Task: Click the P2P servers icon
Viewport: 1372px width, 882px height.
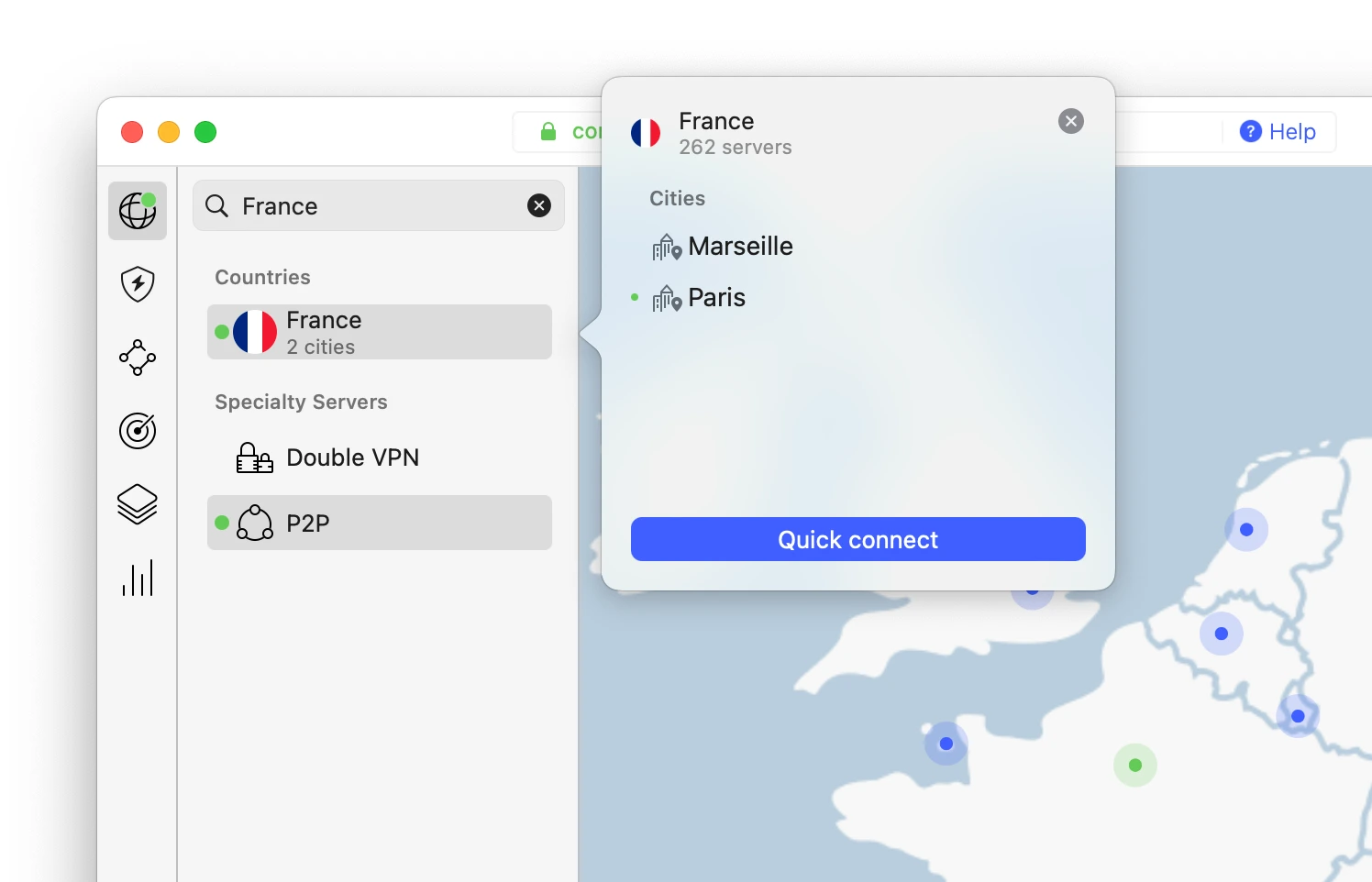Action: [x=254, y=523]
